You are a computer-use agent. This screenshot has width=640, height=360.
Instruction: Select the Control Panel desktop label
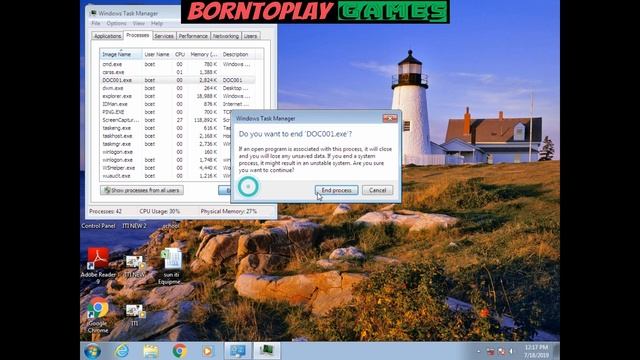pyautogui.click(x=98, y=226)
